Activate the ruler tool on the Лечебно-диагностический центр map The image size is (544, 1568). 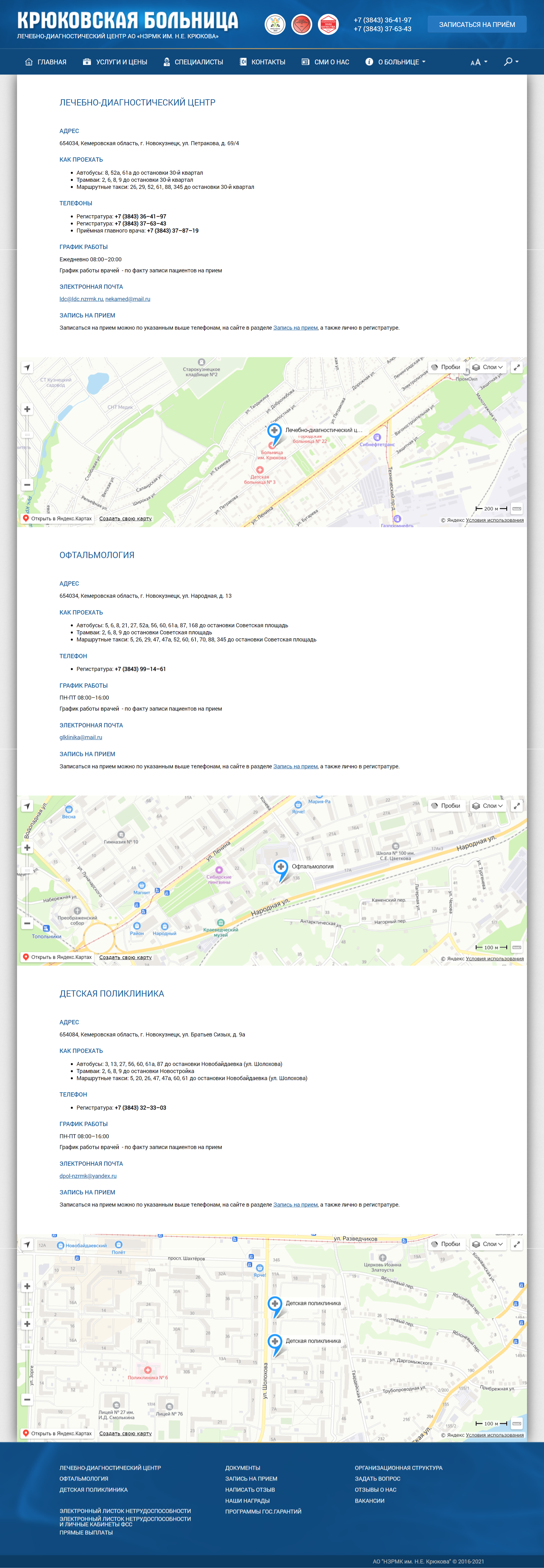coord(517,509)
